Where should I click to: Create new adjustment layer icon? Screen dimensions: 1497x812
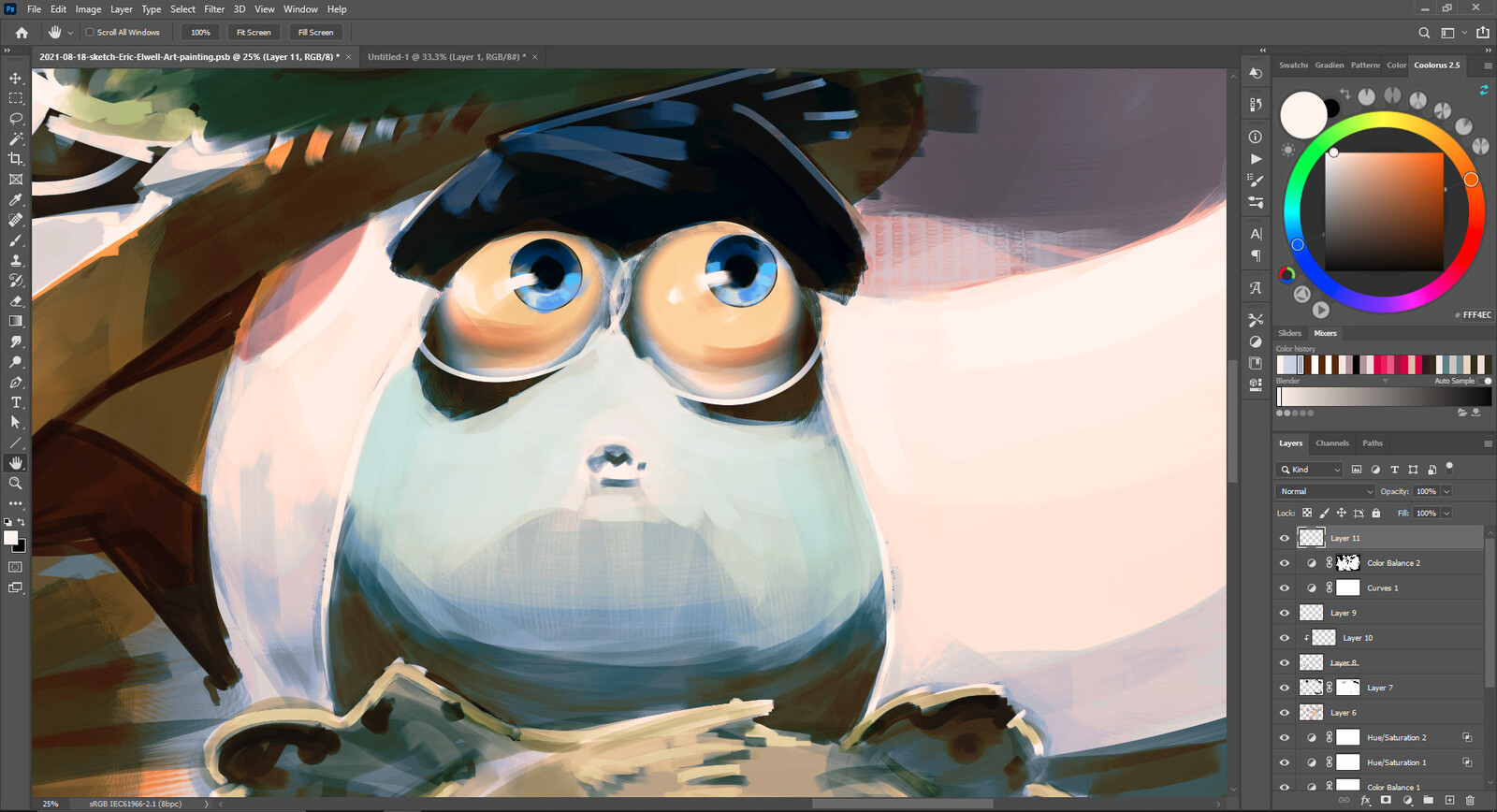(x=1407, y=801)
